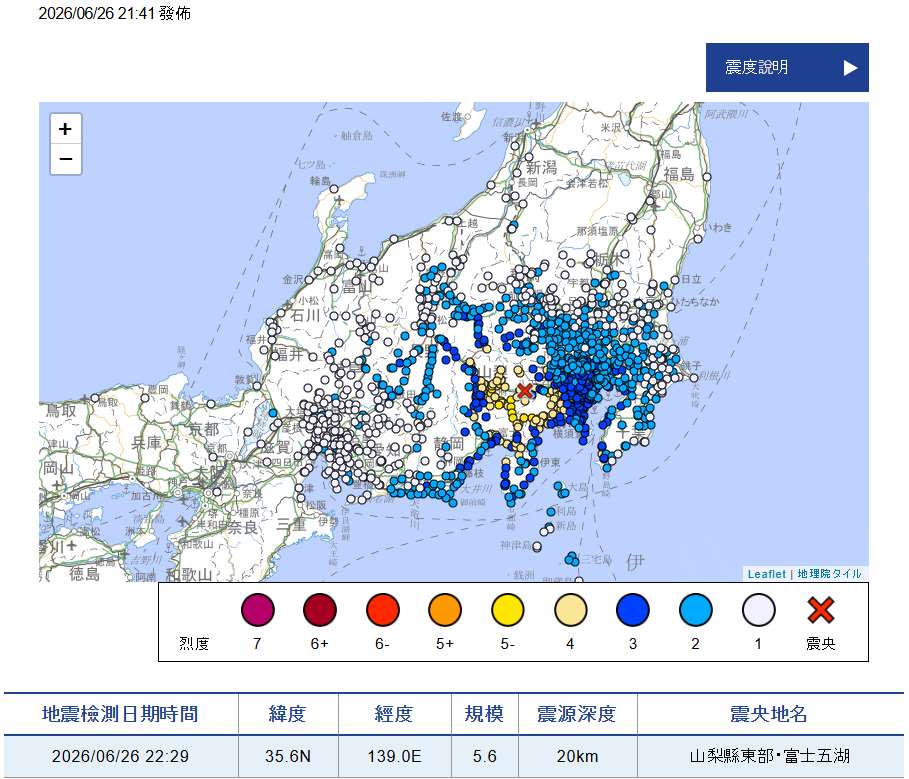Click the 岡山 label on the map

point(57,468)
